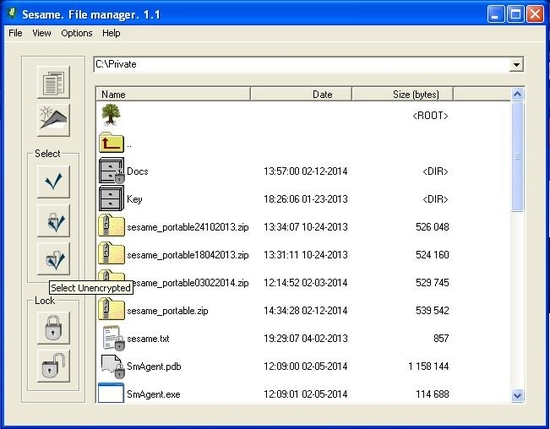
Task: Click the tree ROOT icon in file list
Action: click(111, 115)
